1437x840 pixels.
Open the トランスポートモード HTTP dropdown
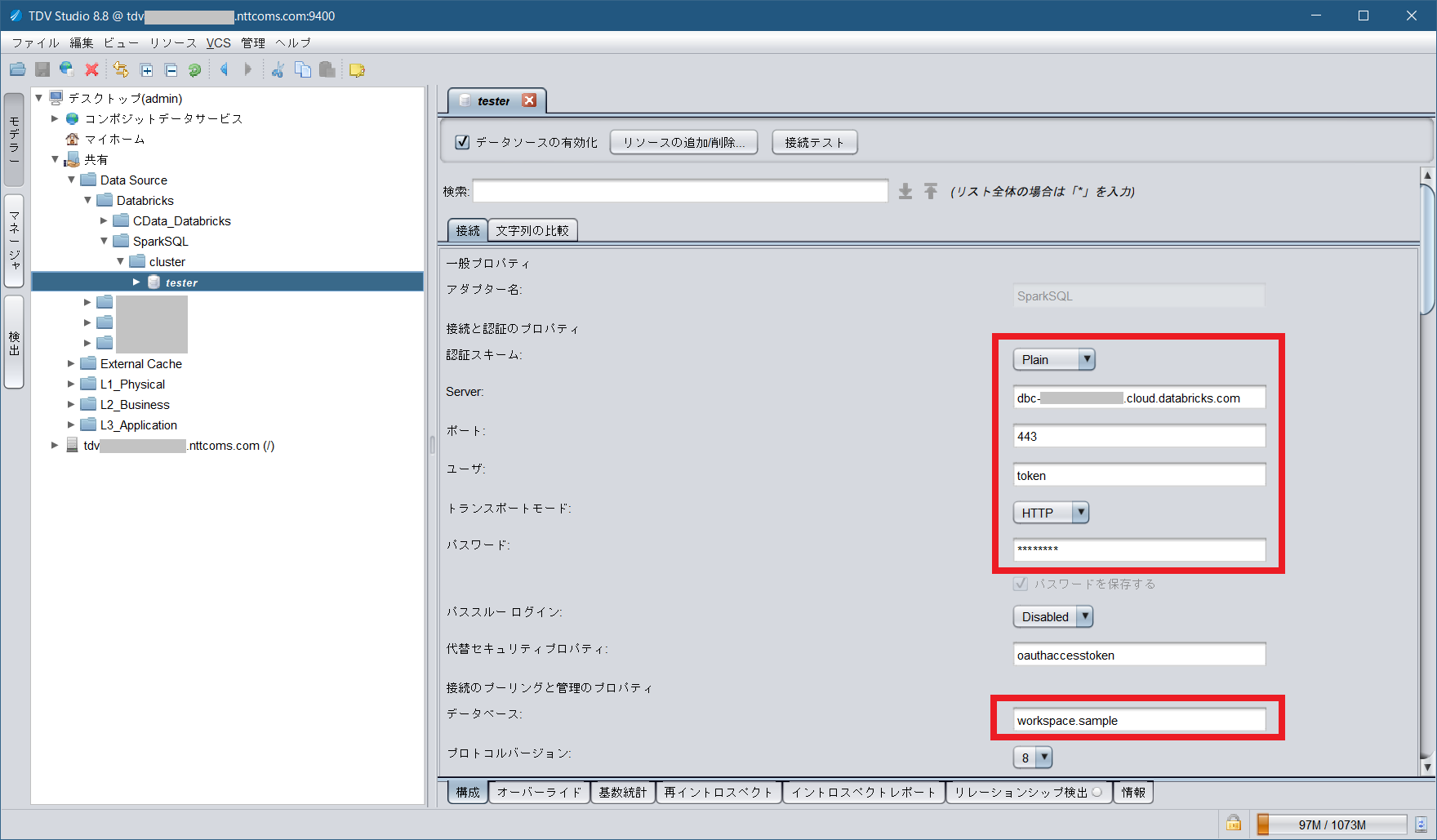pos(1051,513)
